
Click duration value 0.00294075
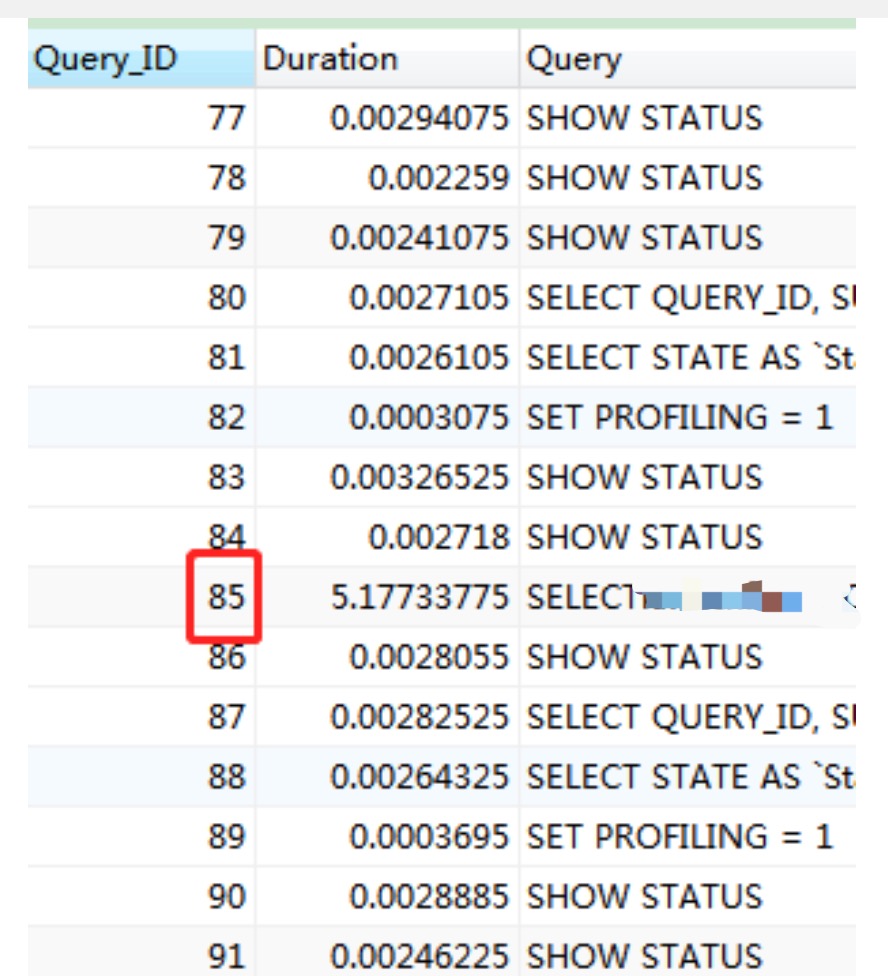coord(419,118)
